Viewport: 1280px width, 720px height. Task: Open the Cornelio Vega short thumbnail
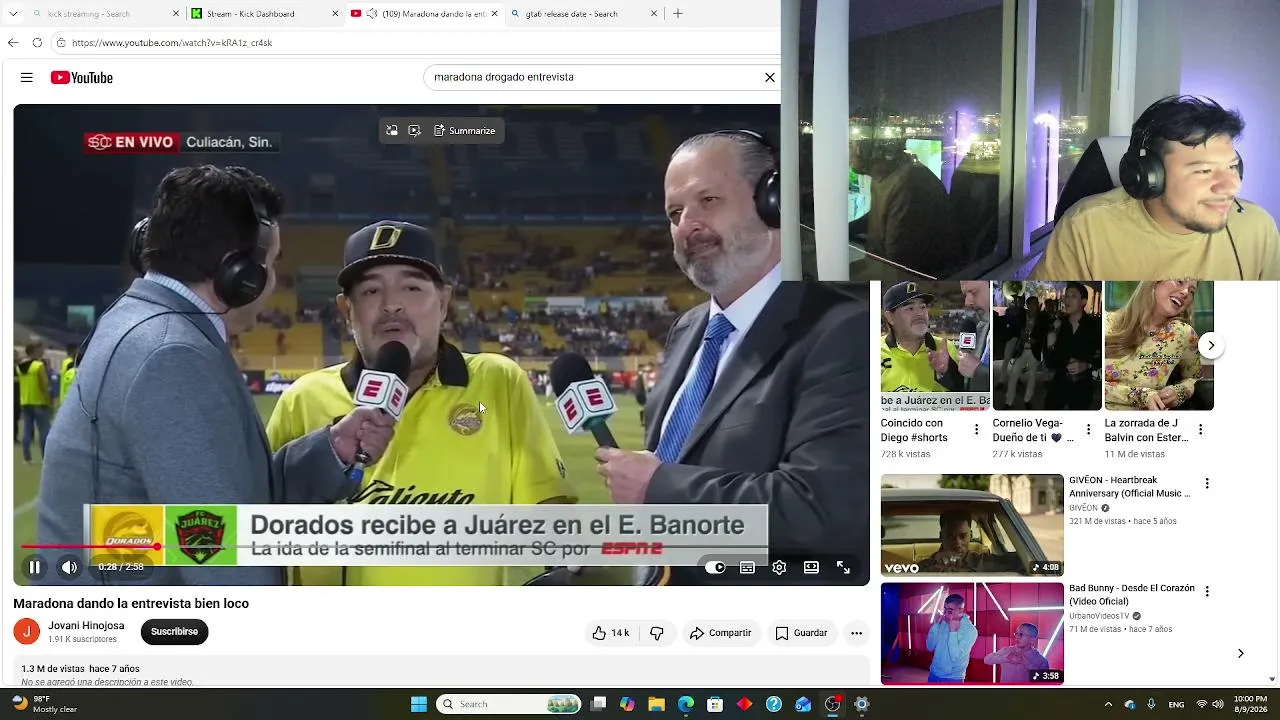click(1047, 346)
